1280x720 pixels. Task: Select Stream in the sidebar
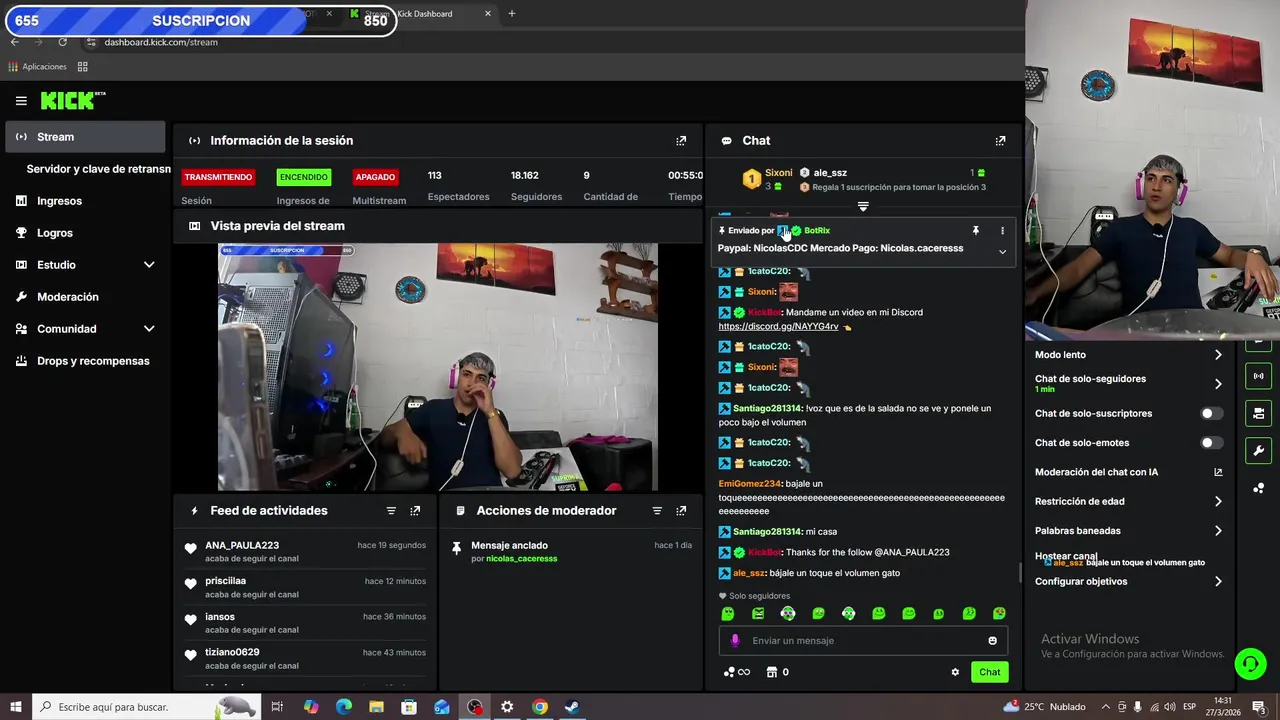(x=85, y=137)
